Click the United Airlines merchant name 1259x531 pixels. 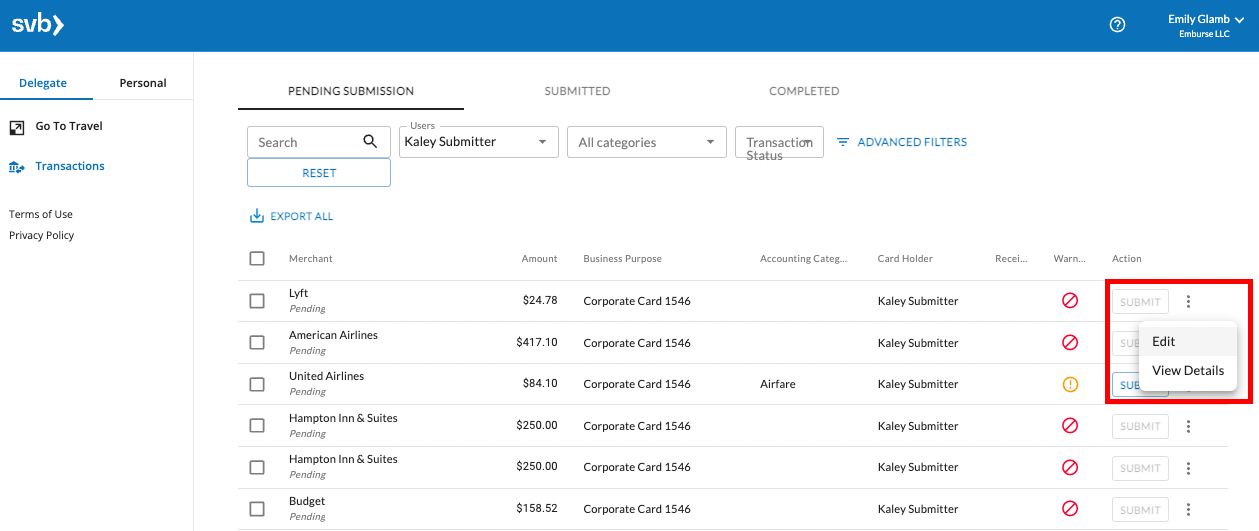point(327,376)
